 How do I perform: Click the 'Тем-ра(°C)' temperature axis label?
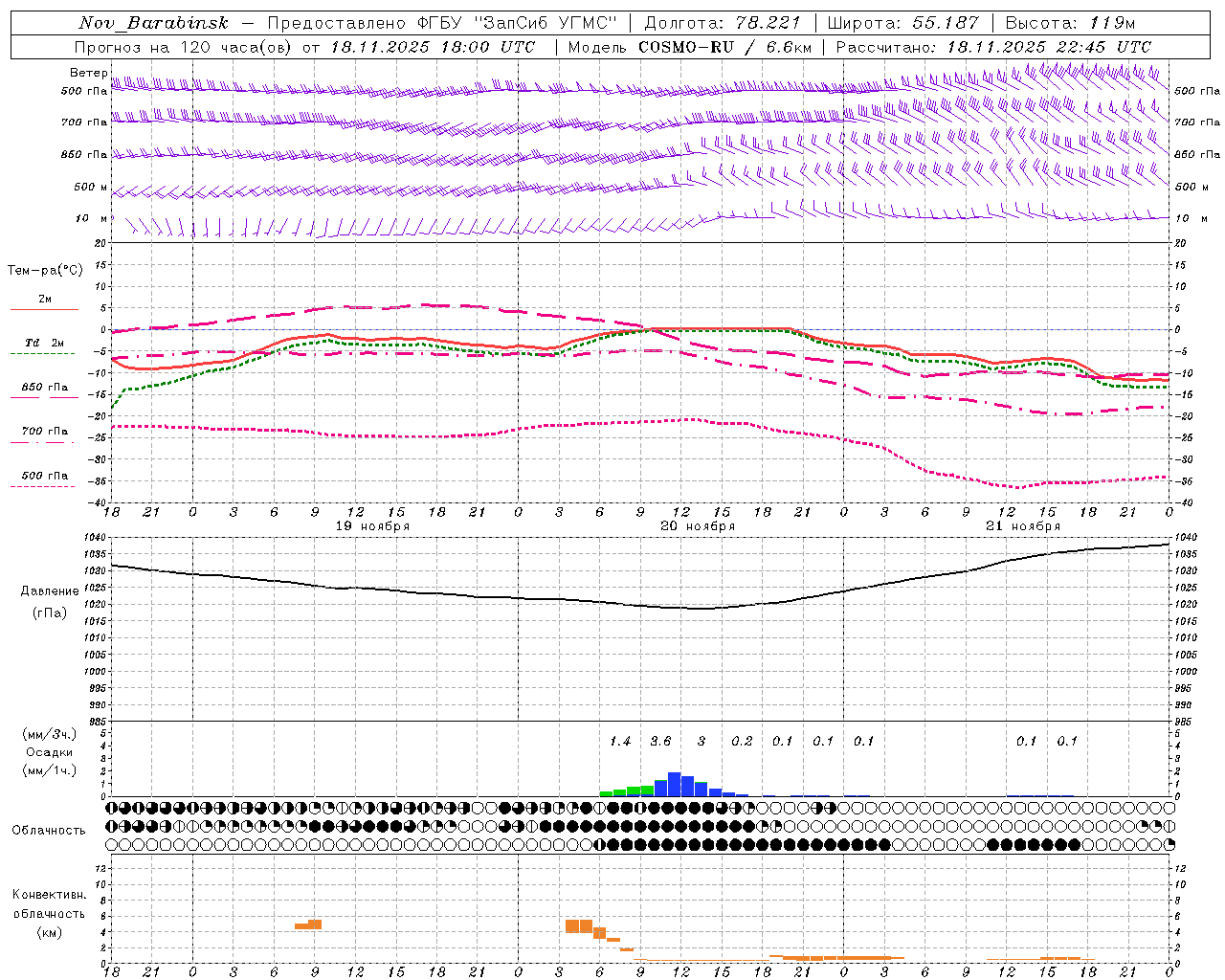pyautogui.click(x=45, y=271)
